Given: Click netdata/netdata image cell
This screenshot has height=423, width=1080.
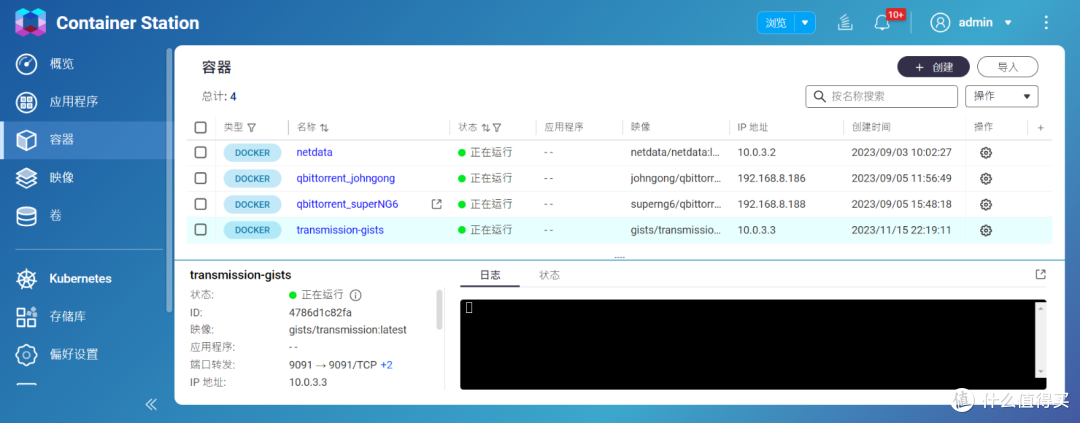Looking at the screenshot, I should (x=675, y=153).
